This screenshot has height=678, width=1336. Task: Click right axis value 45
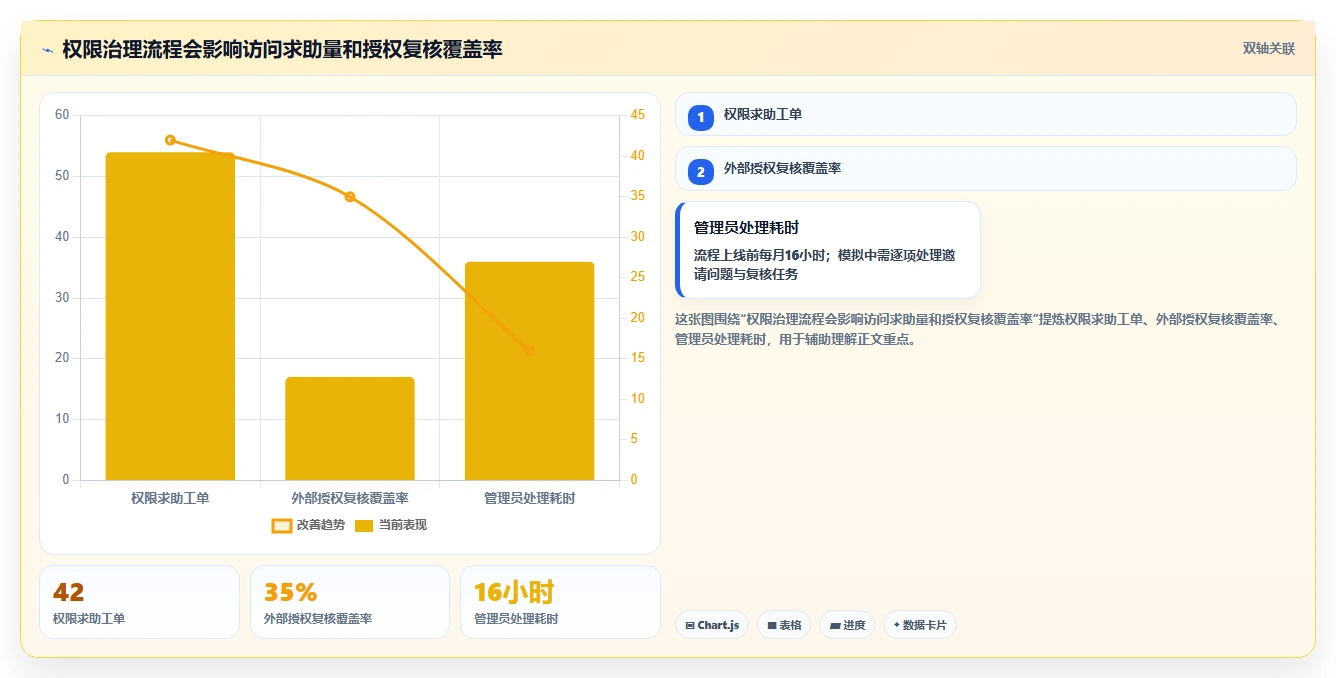(x=637, y=115)
